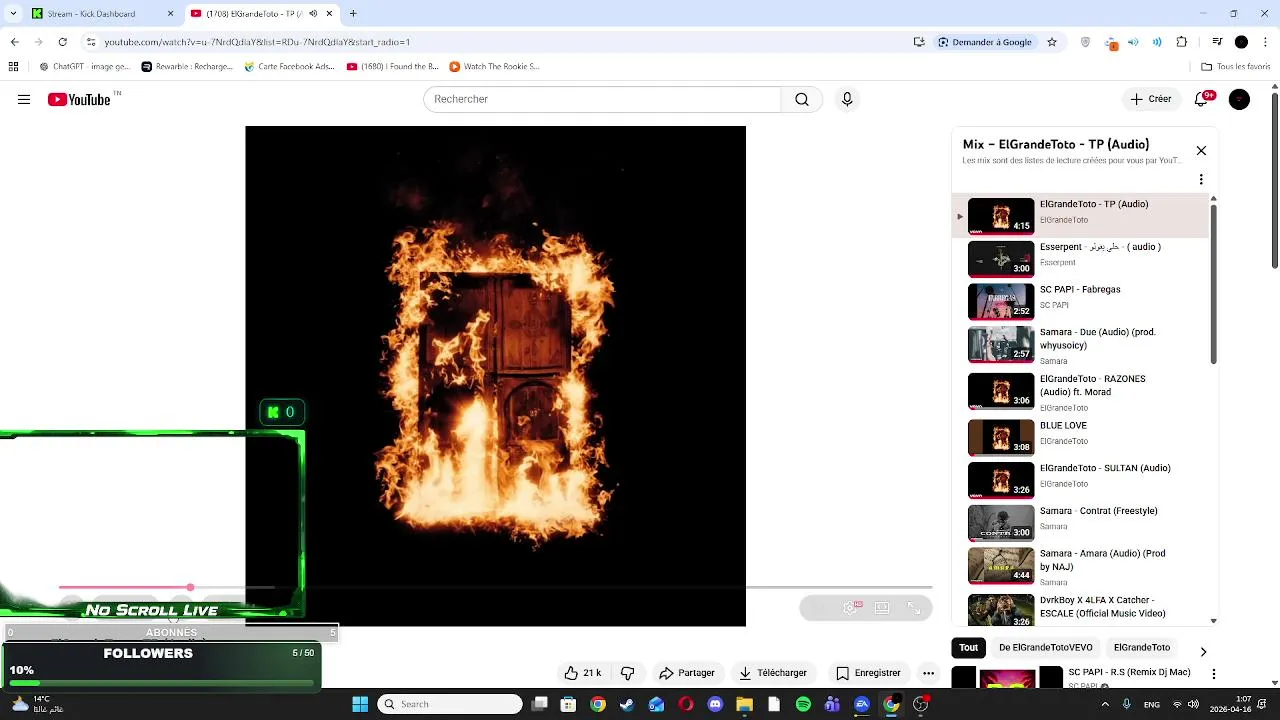1280x720 pixels.
Task: Show hidden system tray icons chevron
Action: [1105, 704]
